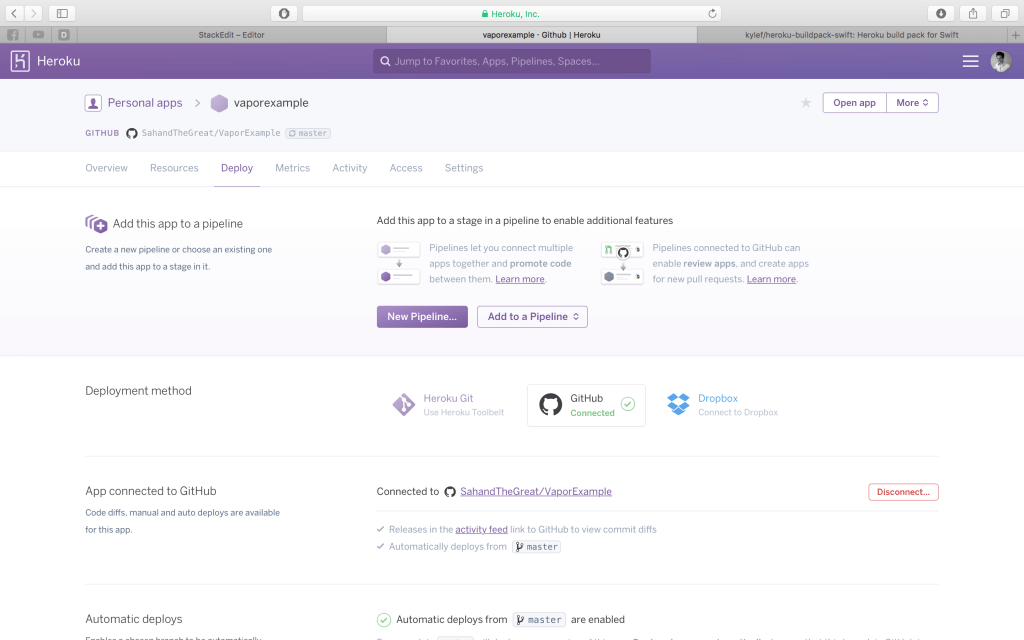This screenshot has height=640, width=1024.
Task: Open the hamburger menu in the Heroku header
Action: [970, 61]
